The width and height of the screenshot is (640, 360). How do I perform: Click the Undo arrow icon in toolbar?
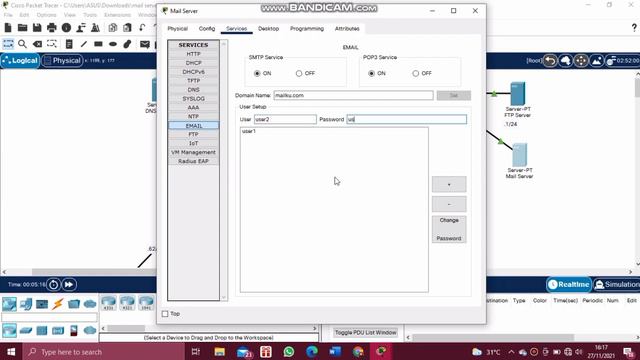[142, 28]
